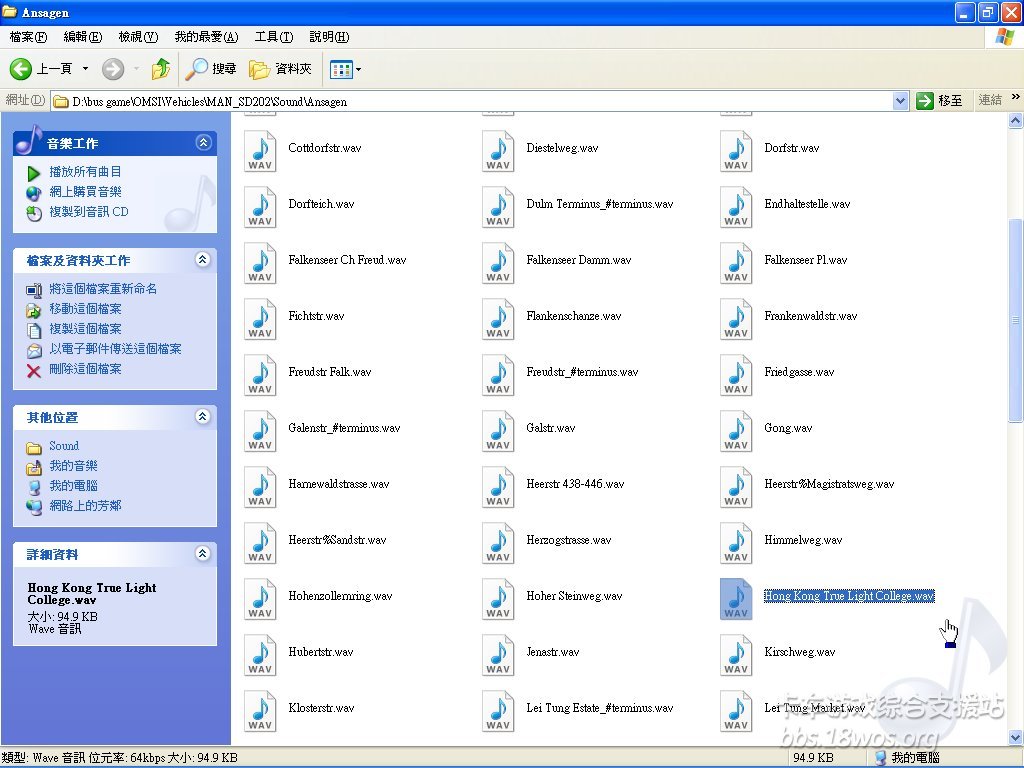
Task: Click the Back navigation arrow icon
Action: click(x=22, y=69)
